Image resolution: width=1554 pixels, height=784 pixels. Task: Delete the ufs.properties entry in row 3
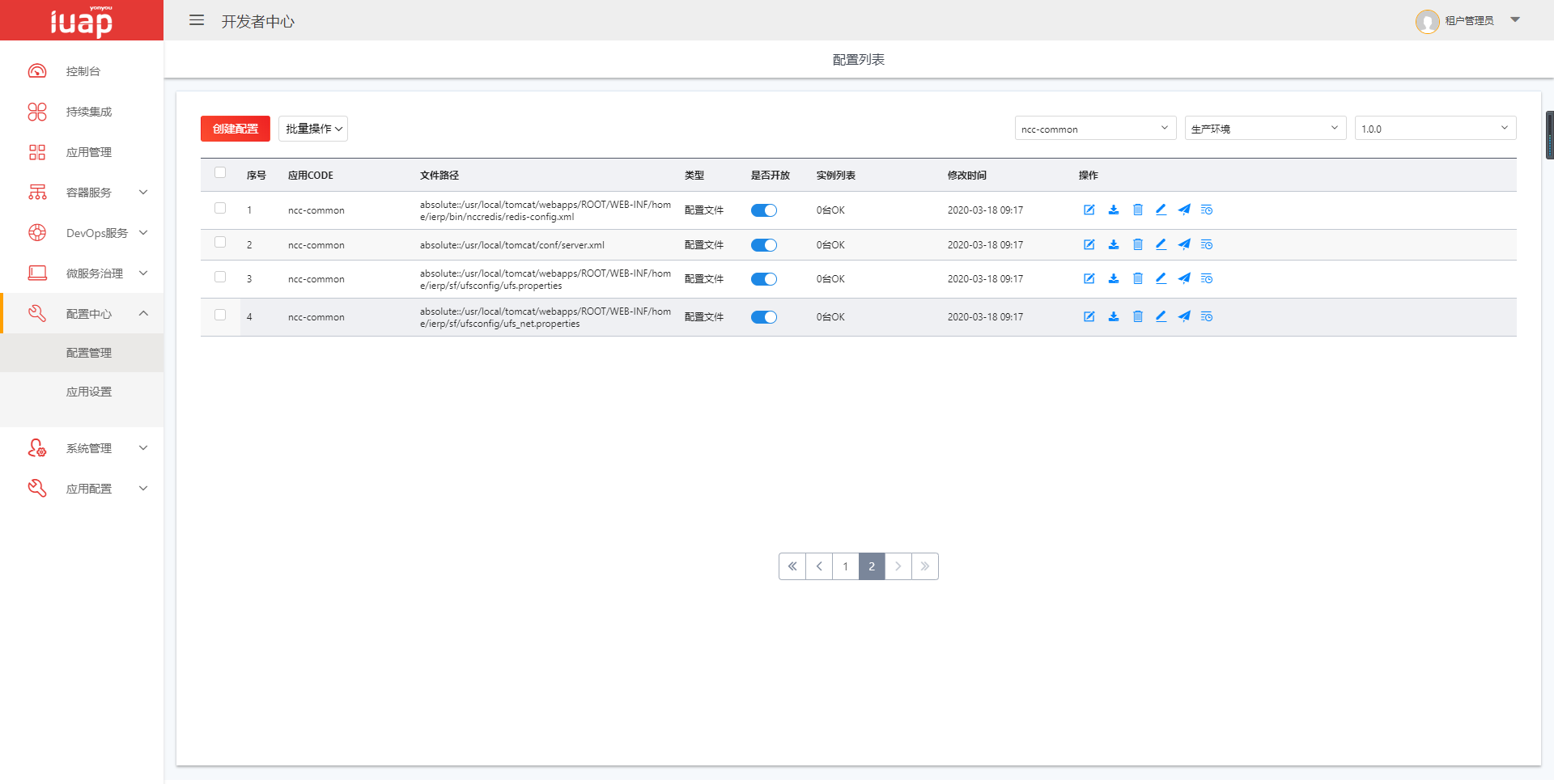(1137, 278)
